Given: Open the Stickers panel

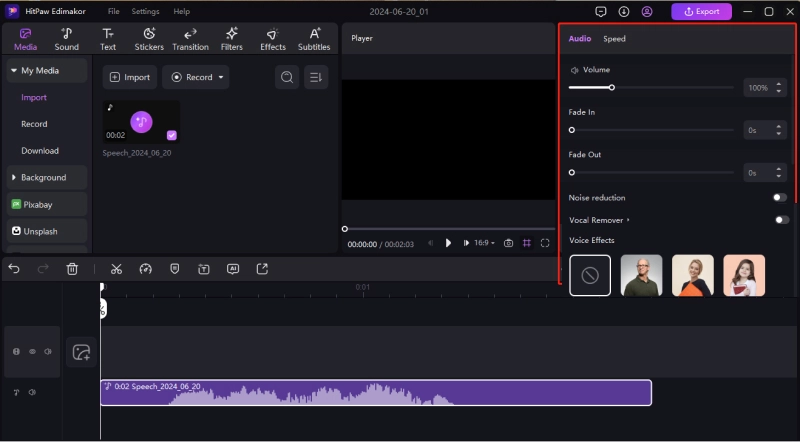Looking at the screenshot, I should click(149, 39).
